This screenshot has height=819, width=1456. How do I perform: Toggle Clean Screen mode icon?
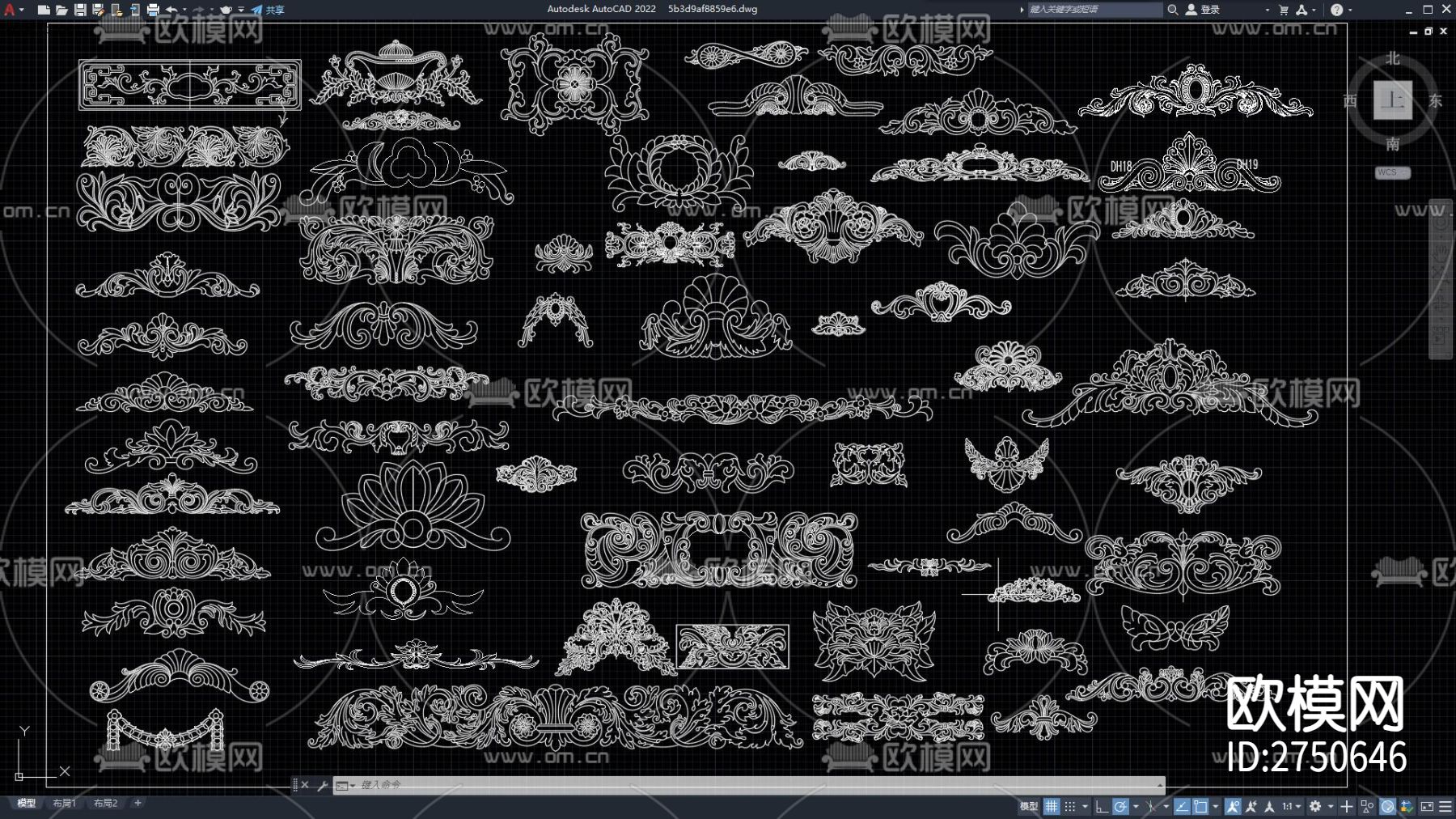(1427, 807)
